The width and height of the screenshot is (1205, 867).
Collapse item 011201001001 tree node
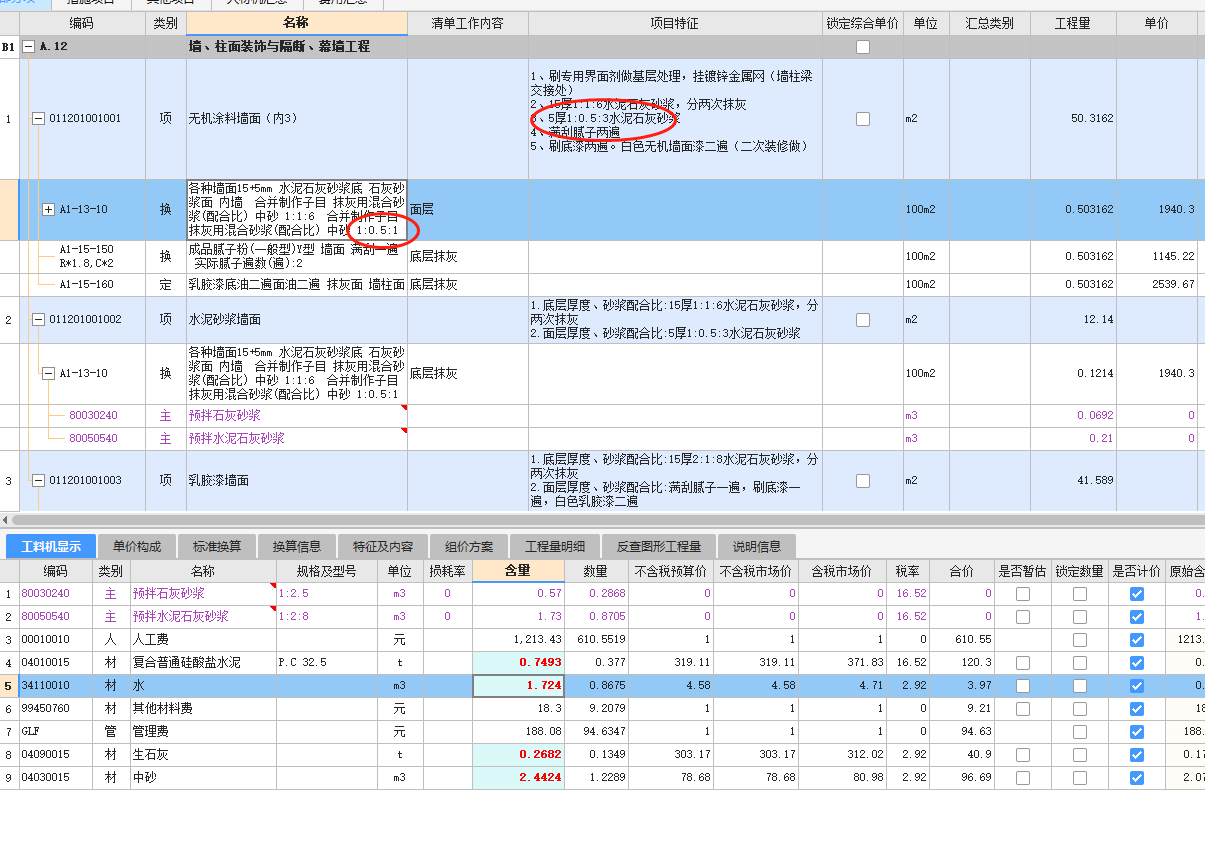coord(38,118)
